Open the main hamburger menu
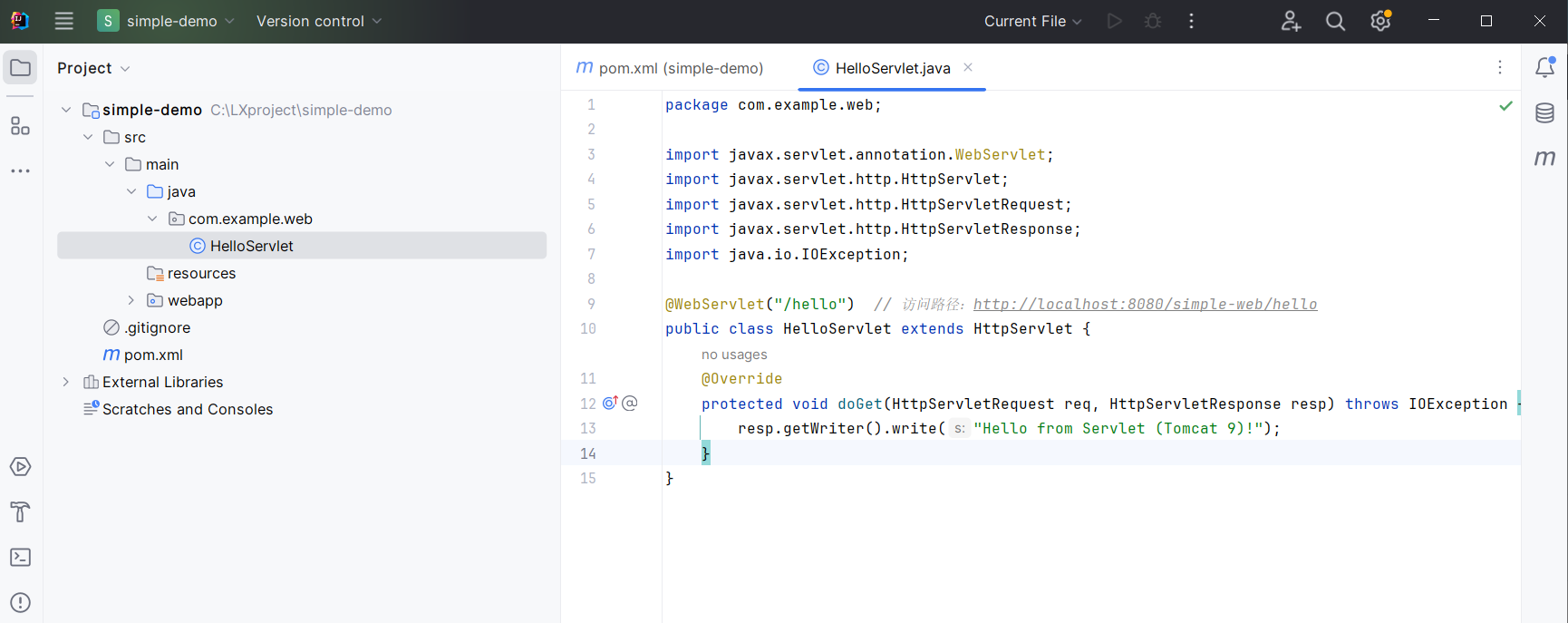 click(x=63, y=21)
